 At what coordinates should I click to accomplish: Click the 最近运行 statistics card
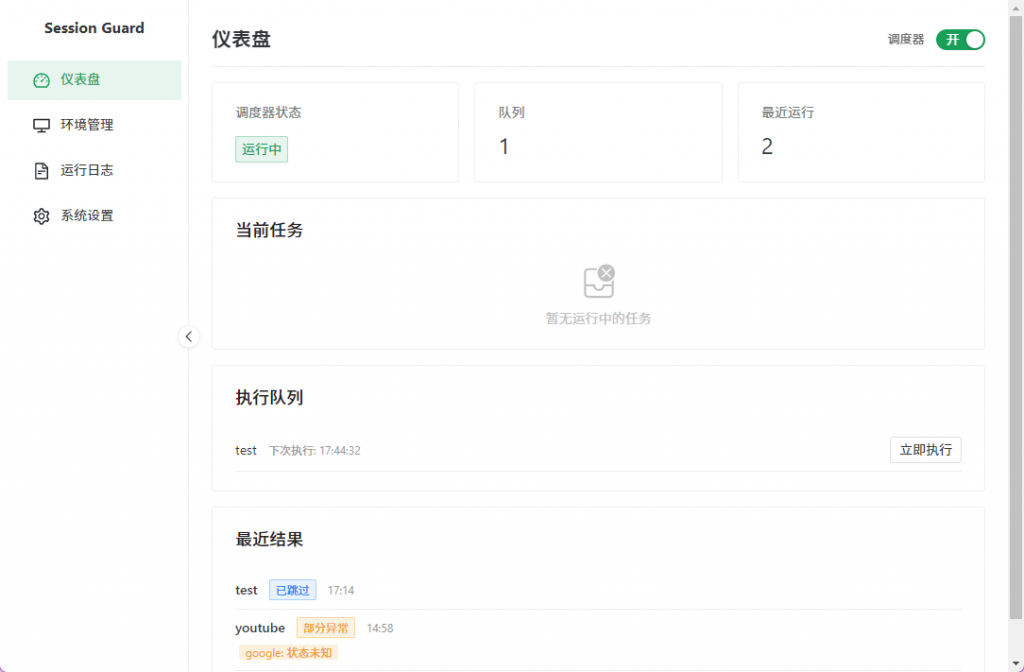click(x=860, y=132)
